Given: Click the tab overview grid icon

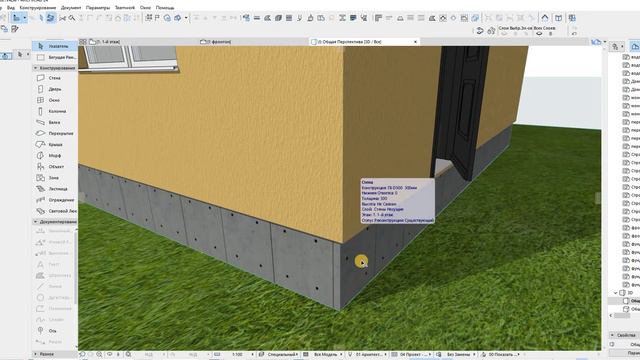Looking at the screenshot, I should tap(83, 42).
